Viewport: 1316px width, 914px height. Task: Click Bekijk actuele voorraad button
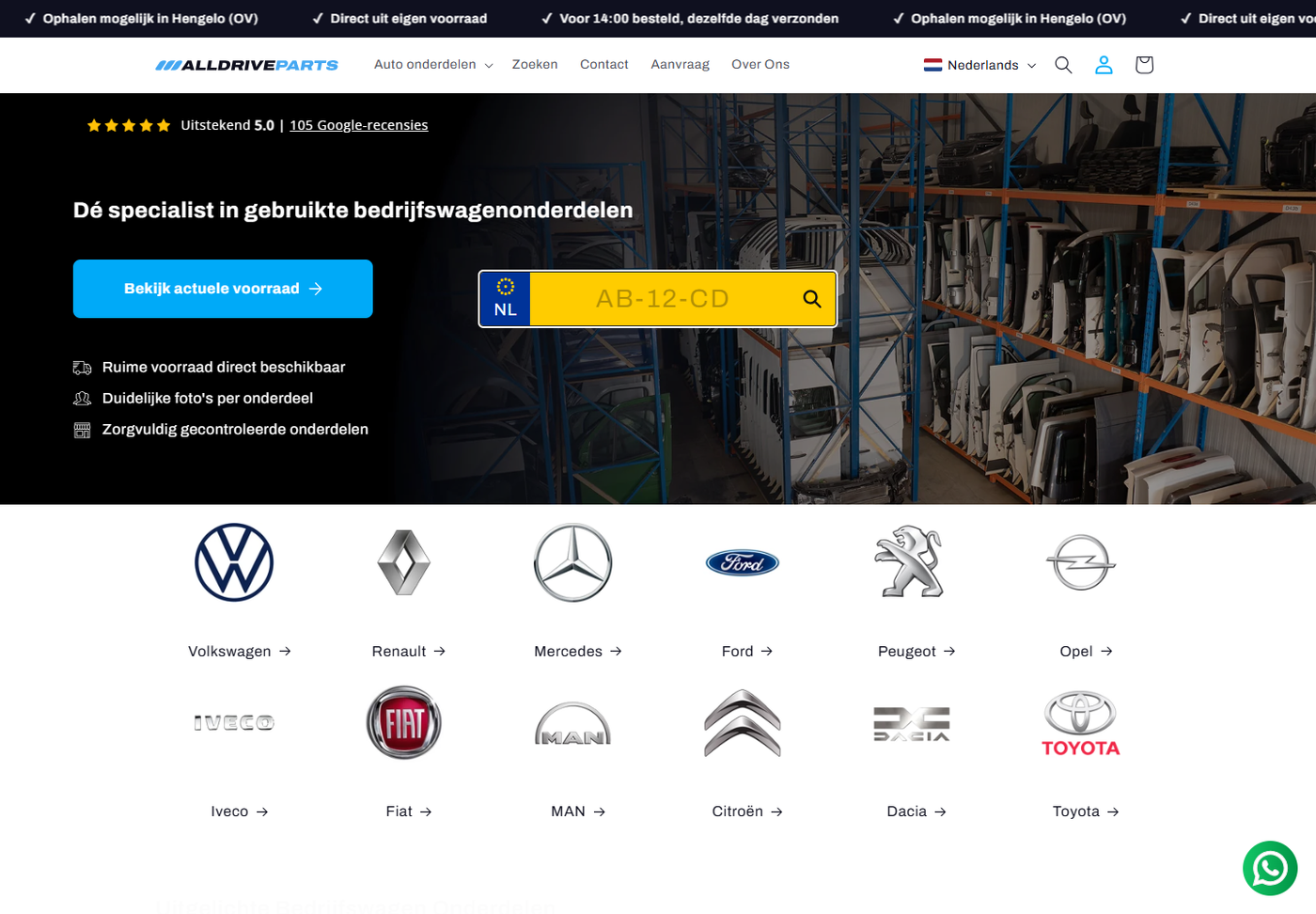coord(223,289)
